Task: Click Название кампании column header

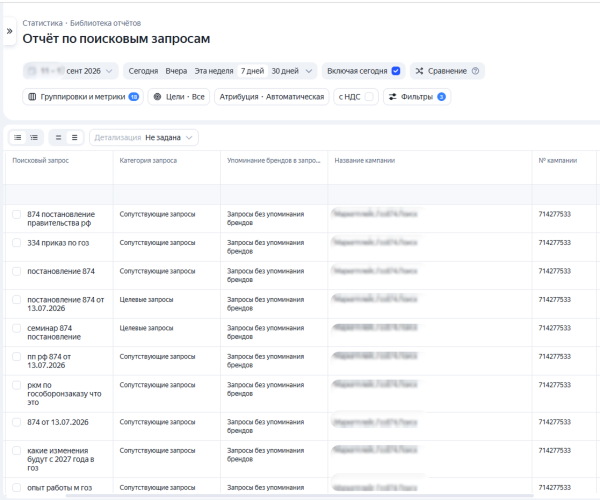Action: click(365, 160)
